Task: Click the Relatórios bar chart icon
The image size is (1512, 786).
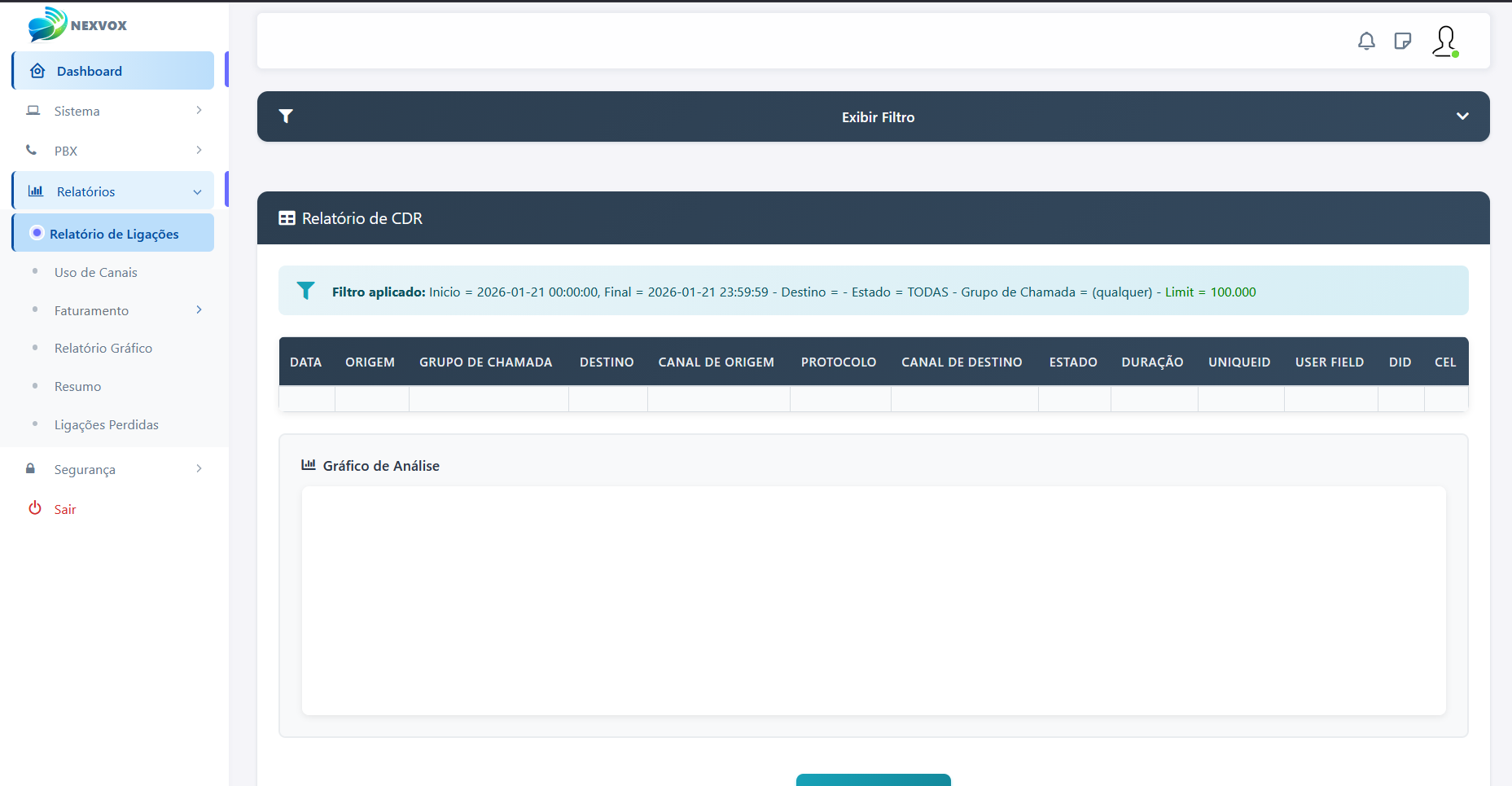Action: pos(36,191)
